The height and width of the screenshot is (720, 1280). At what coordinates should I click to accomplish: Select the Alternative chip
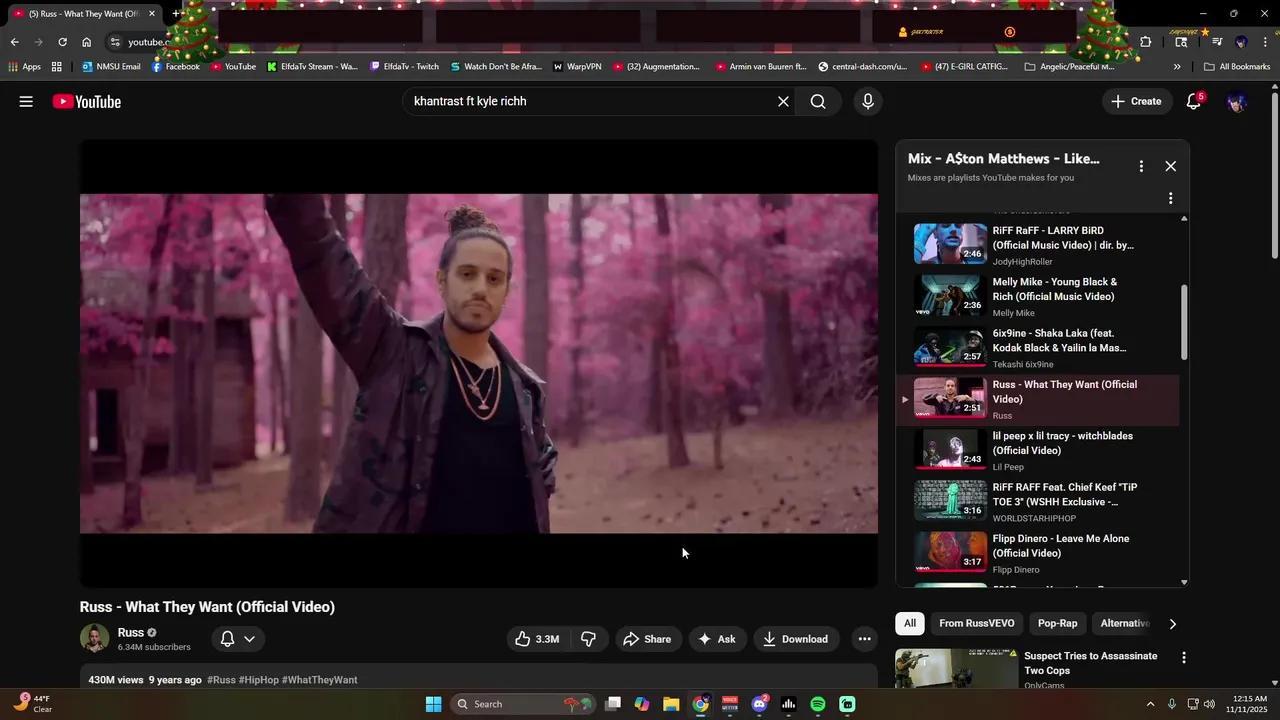[1125, 623]
